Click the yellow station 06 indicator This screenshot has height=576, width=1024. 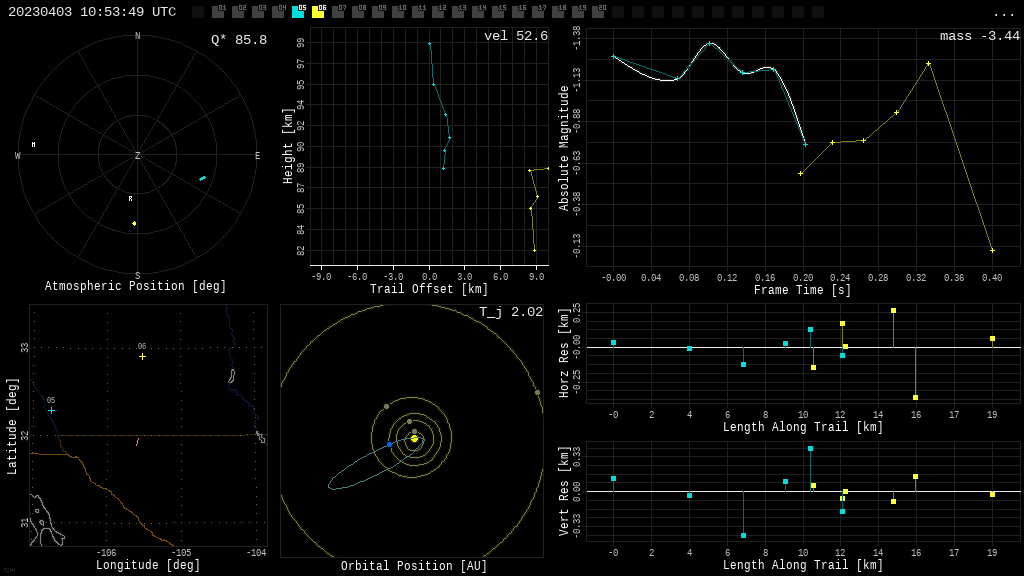tap(318, 12)
